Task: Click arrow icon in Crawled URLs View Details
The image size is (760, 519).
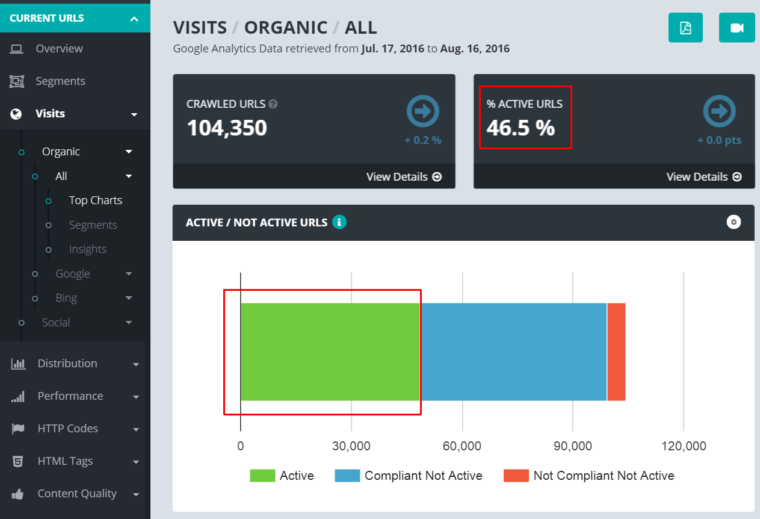Action: coord(437,177)
